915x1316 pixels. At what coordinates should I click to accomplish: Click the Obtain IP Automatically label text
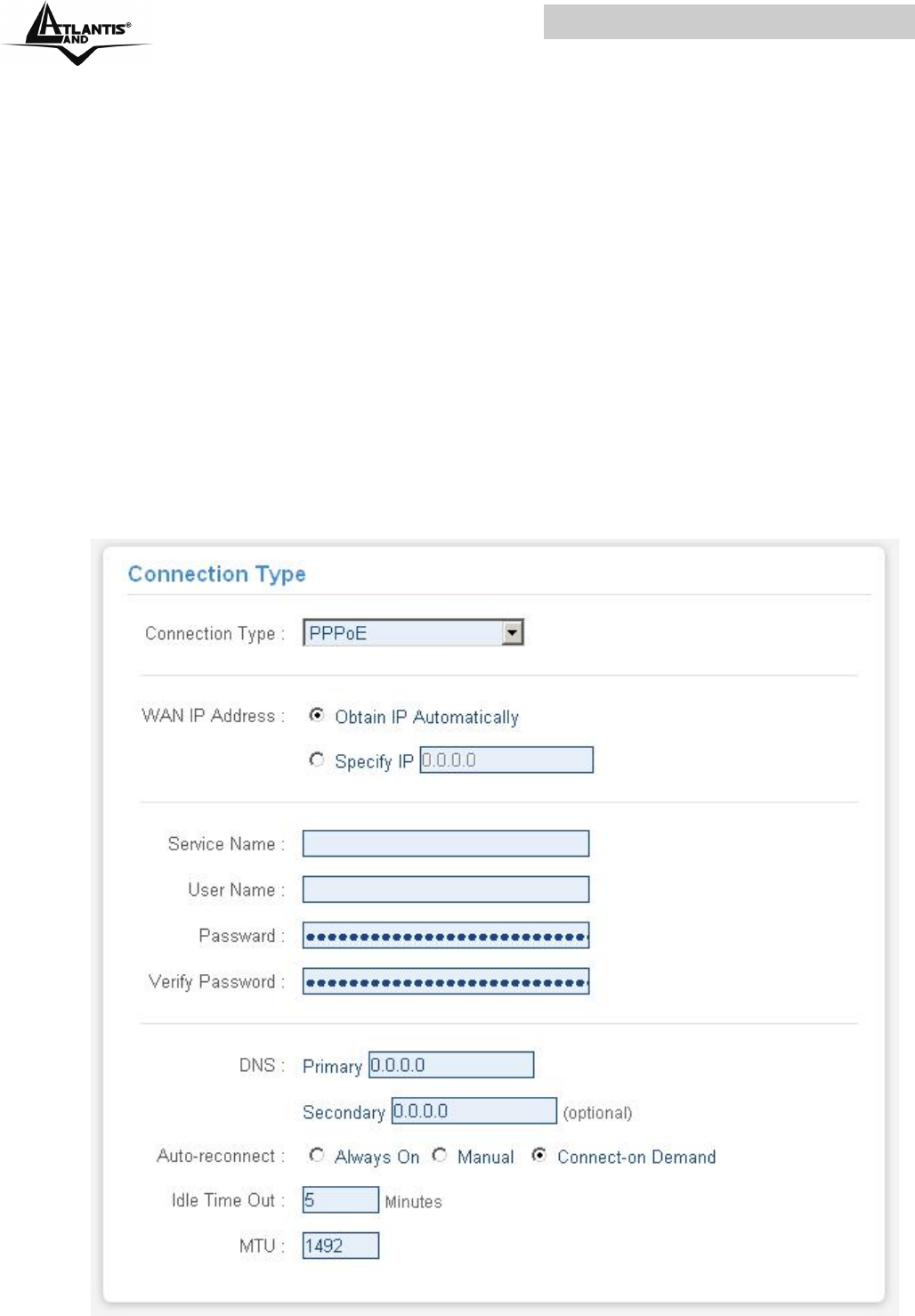point(426,718)
